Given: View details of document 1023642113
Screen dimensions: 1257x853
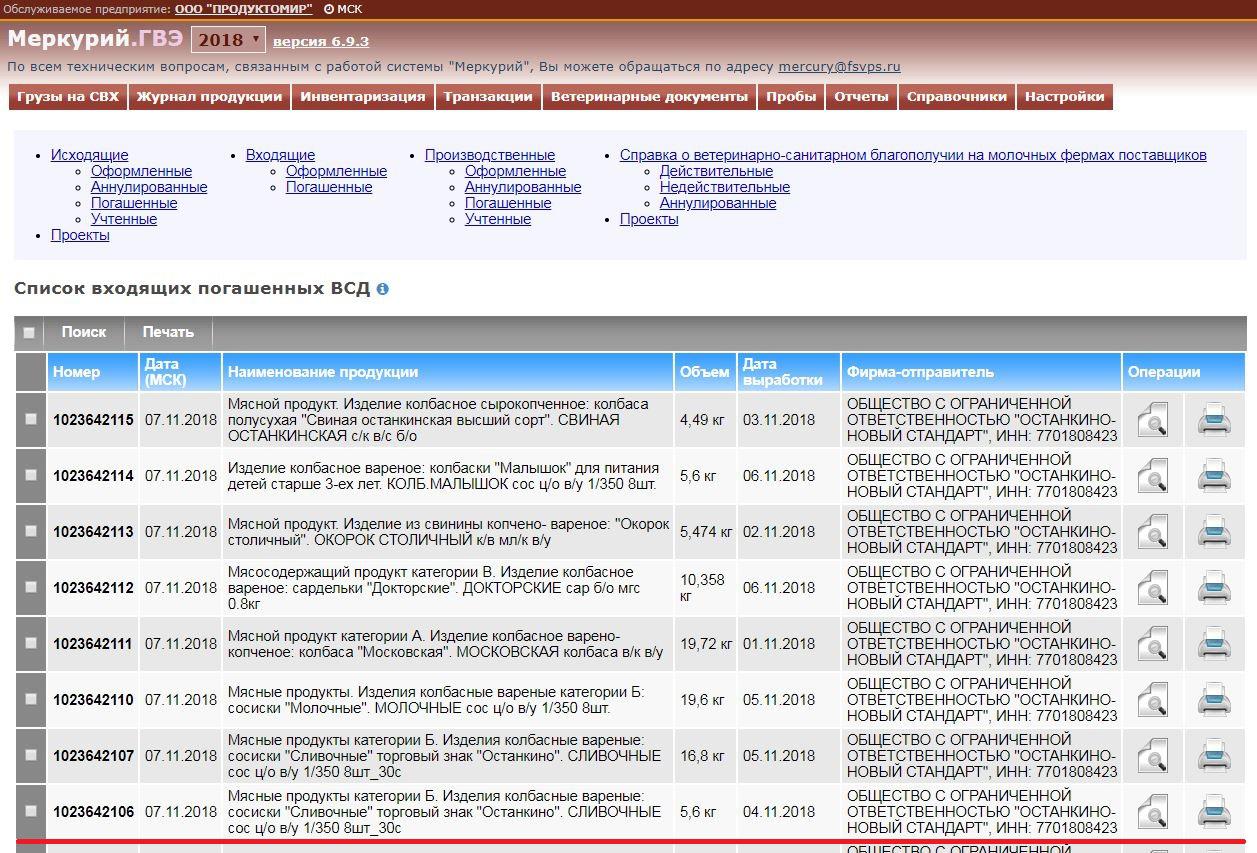Looking at the screenshot, I should [x=1153, y=532].
